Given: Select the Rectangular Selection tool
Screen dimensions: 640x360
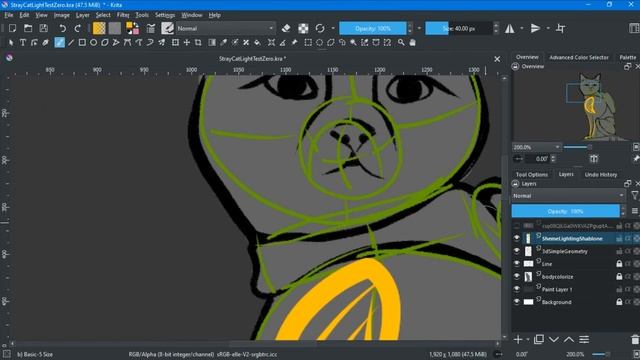Looking at the screenshot, I should [x=308, y=42].
